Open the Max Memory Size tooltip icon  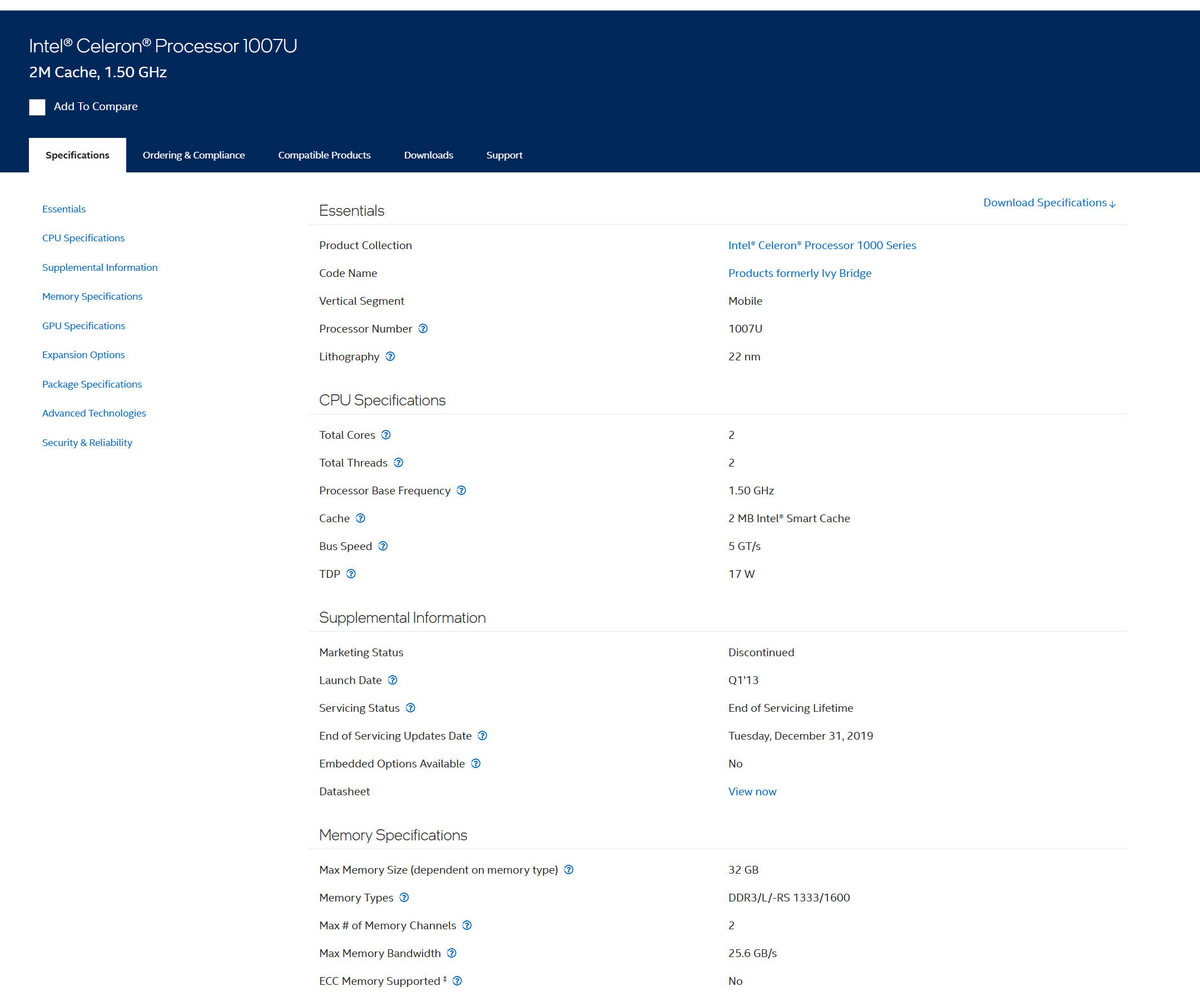pos(569,870)
